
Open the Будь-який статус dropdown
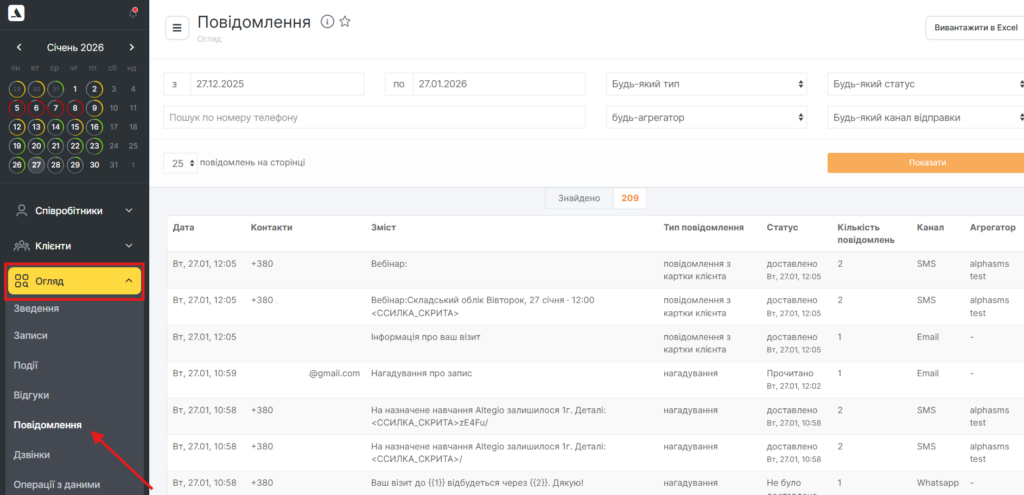(925, 84)
